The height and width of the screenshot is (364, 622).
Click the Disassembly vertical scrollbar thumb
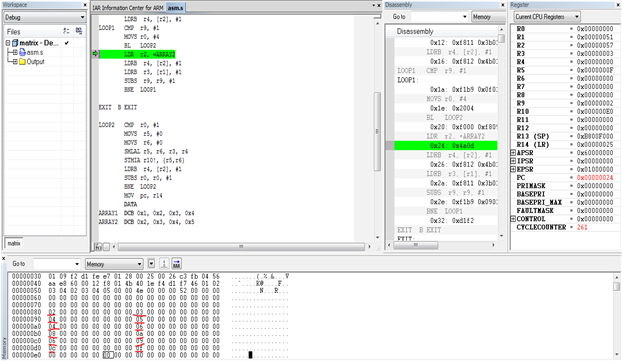501,38
